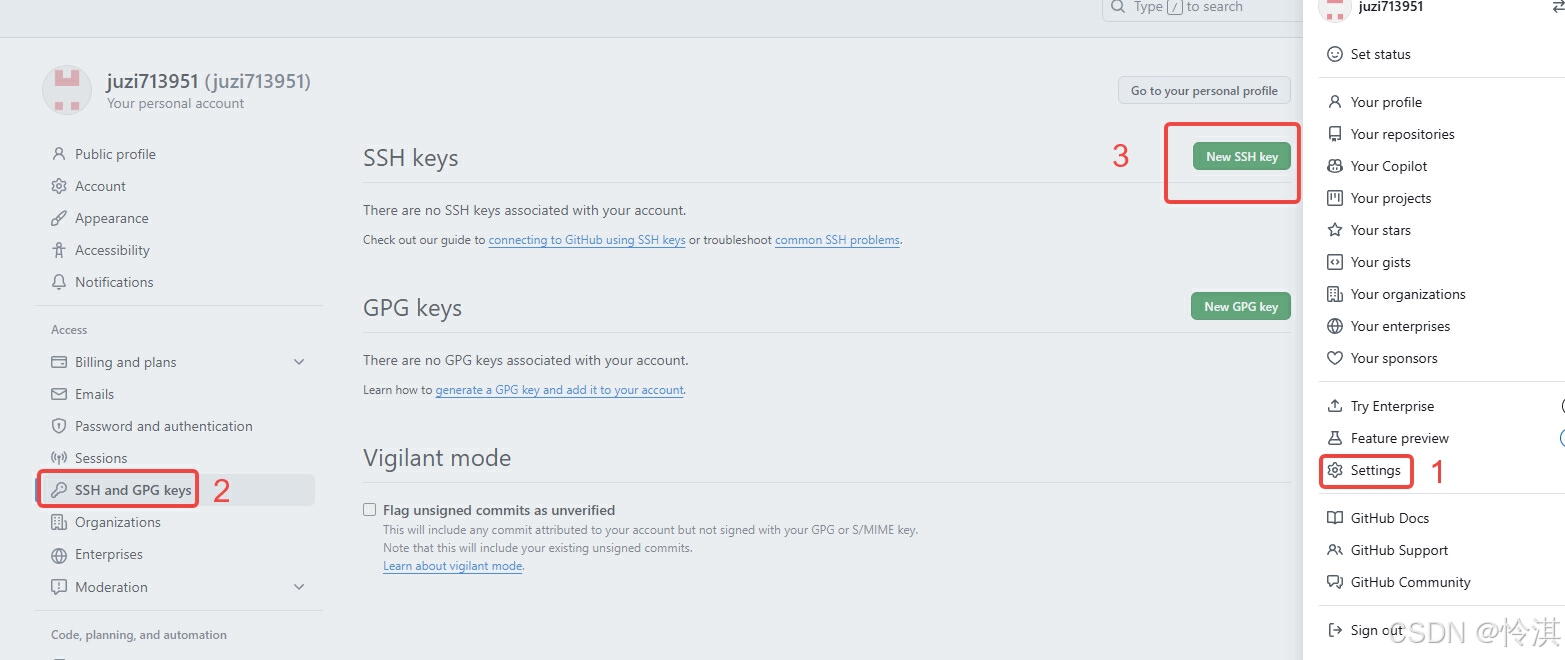
Task: Click the gear icon next to Settings
Action: click(x=1334, y=470)
